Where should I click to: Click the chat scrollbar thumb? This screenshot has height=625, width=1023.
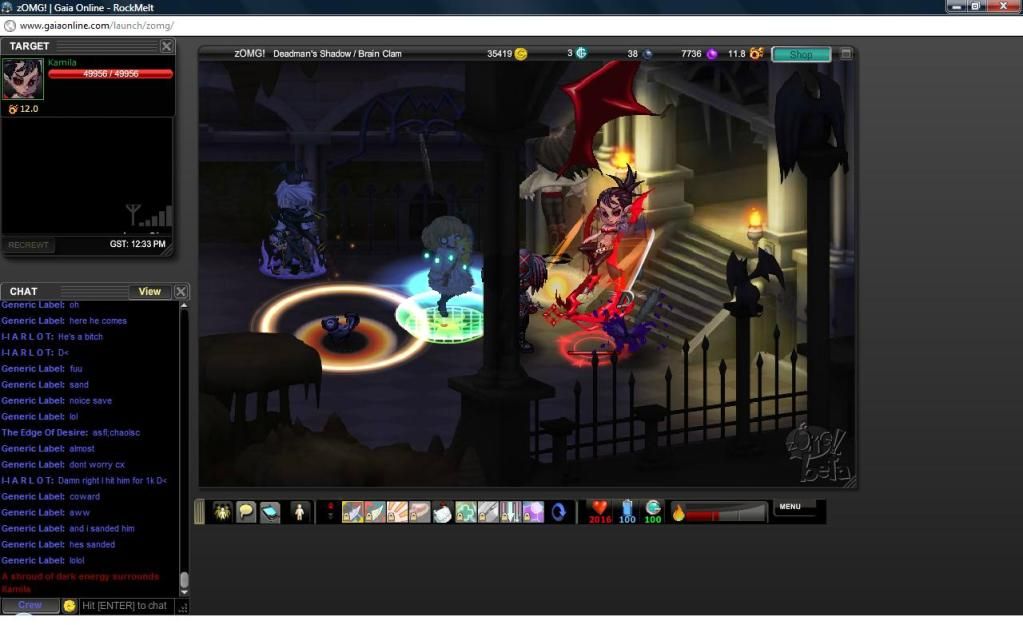[x=184, y=581]
